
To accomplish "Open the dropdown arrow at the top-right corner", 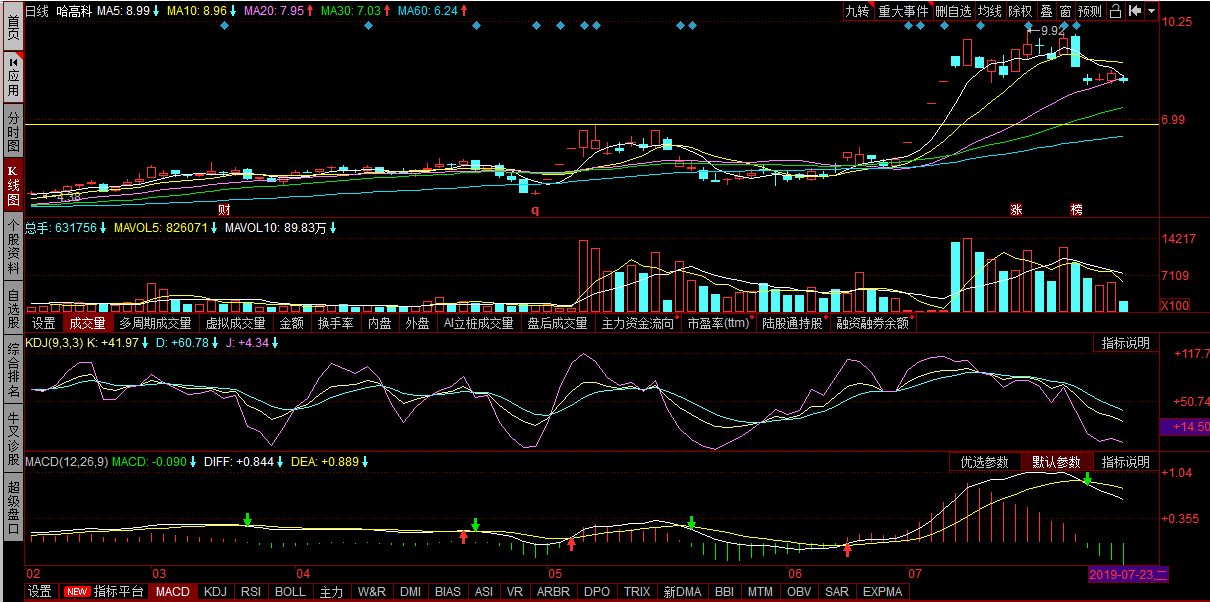I will pos(1152,11).
